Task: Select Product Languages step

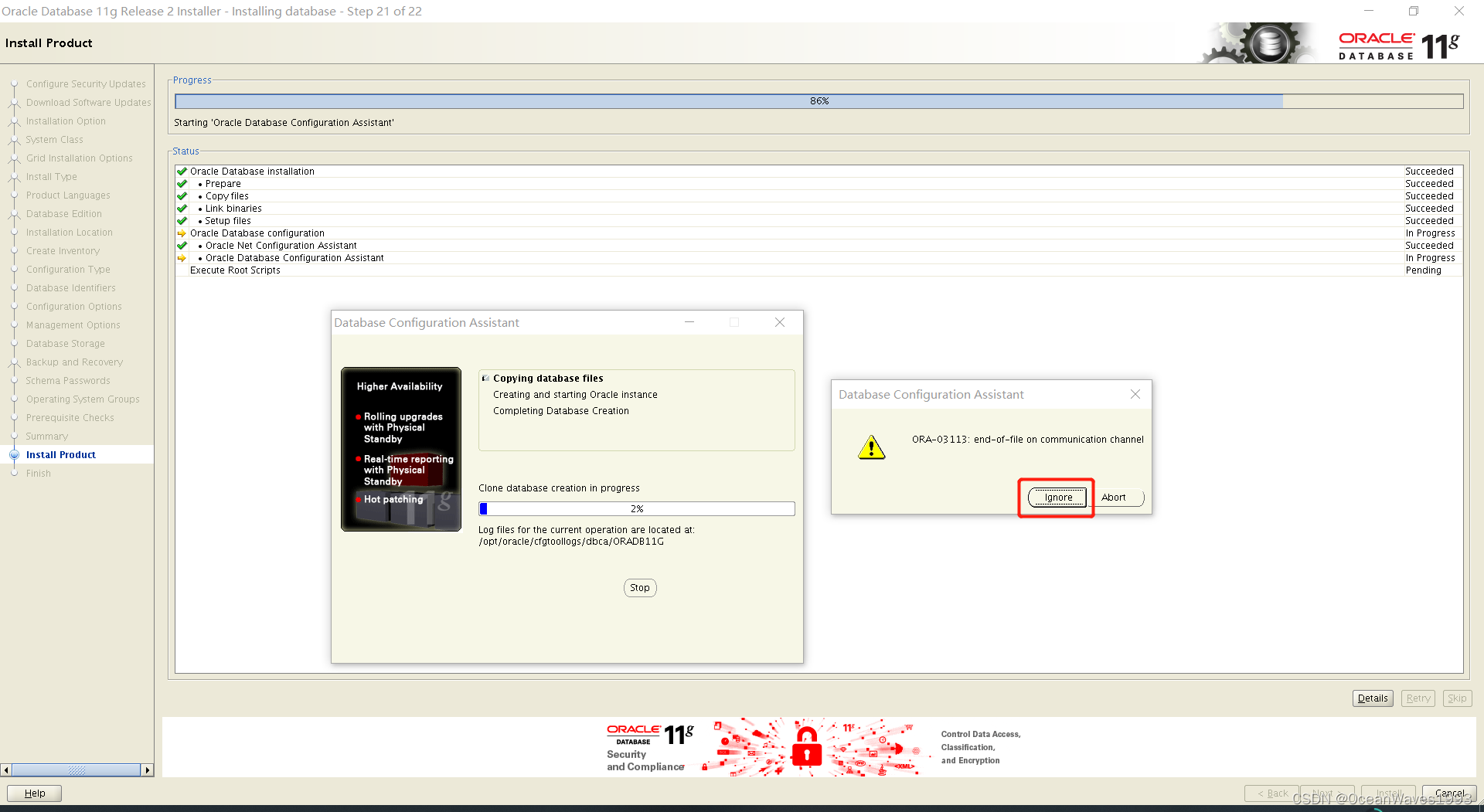Action: (x=68, y=195)
